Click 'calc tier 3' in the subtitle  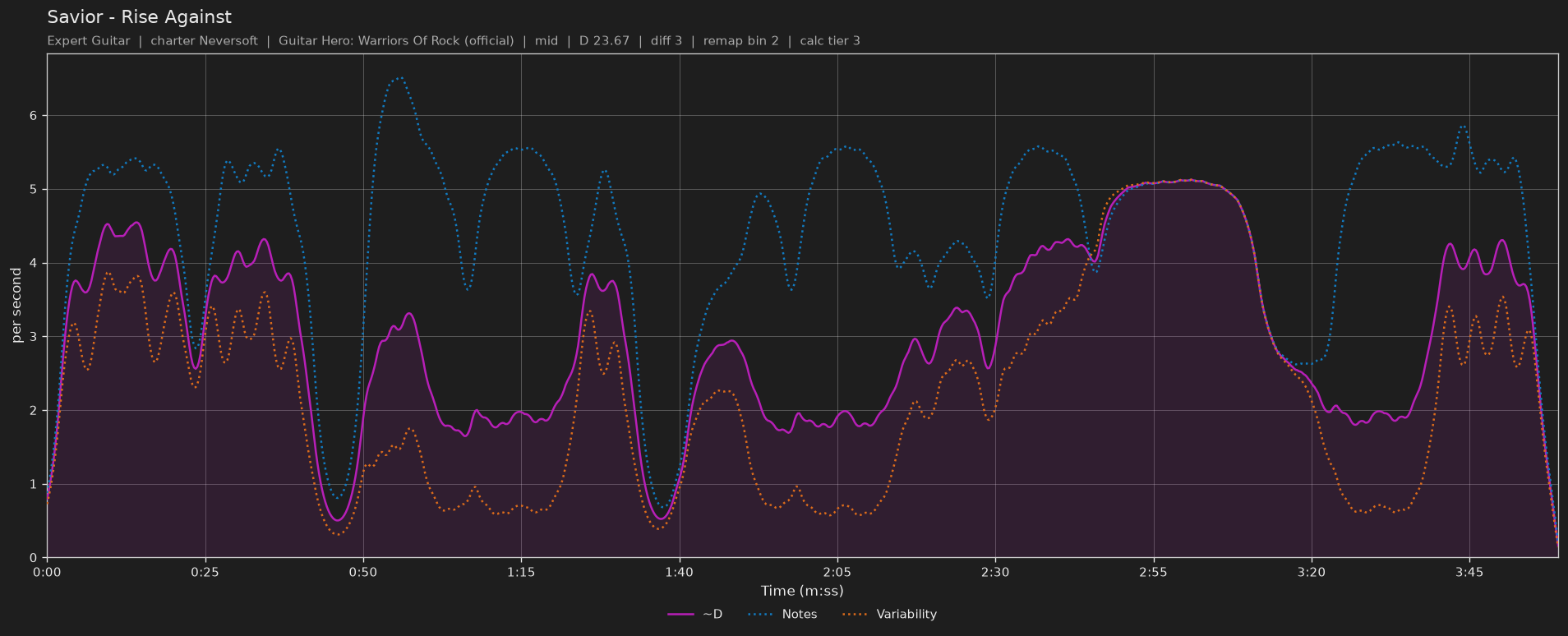(830, 41)
